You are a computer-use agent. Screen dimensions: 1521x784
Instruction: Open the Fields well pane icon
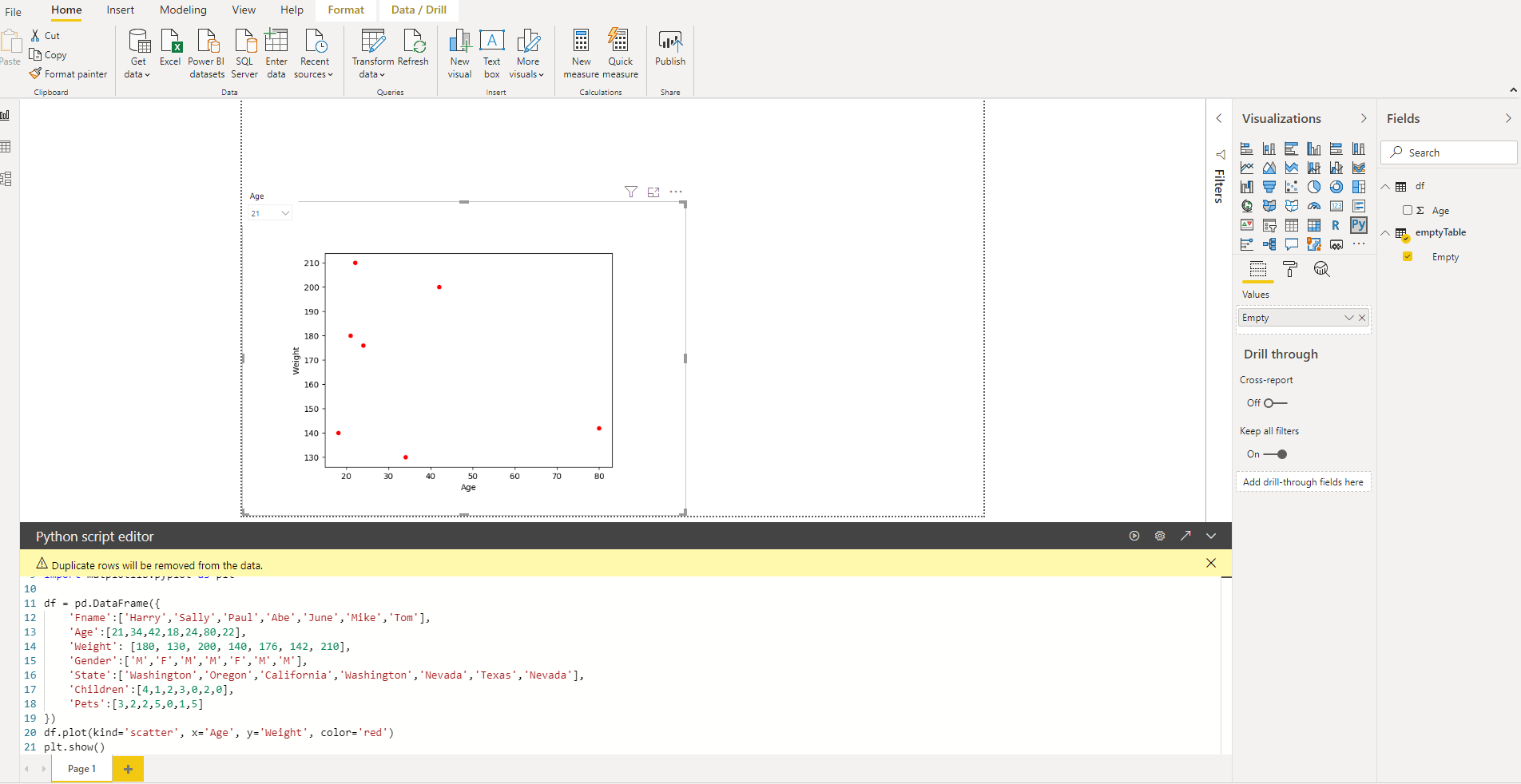pos(1257,269)
